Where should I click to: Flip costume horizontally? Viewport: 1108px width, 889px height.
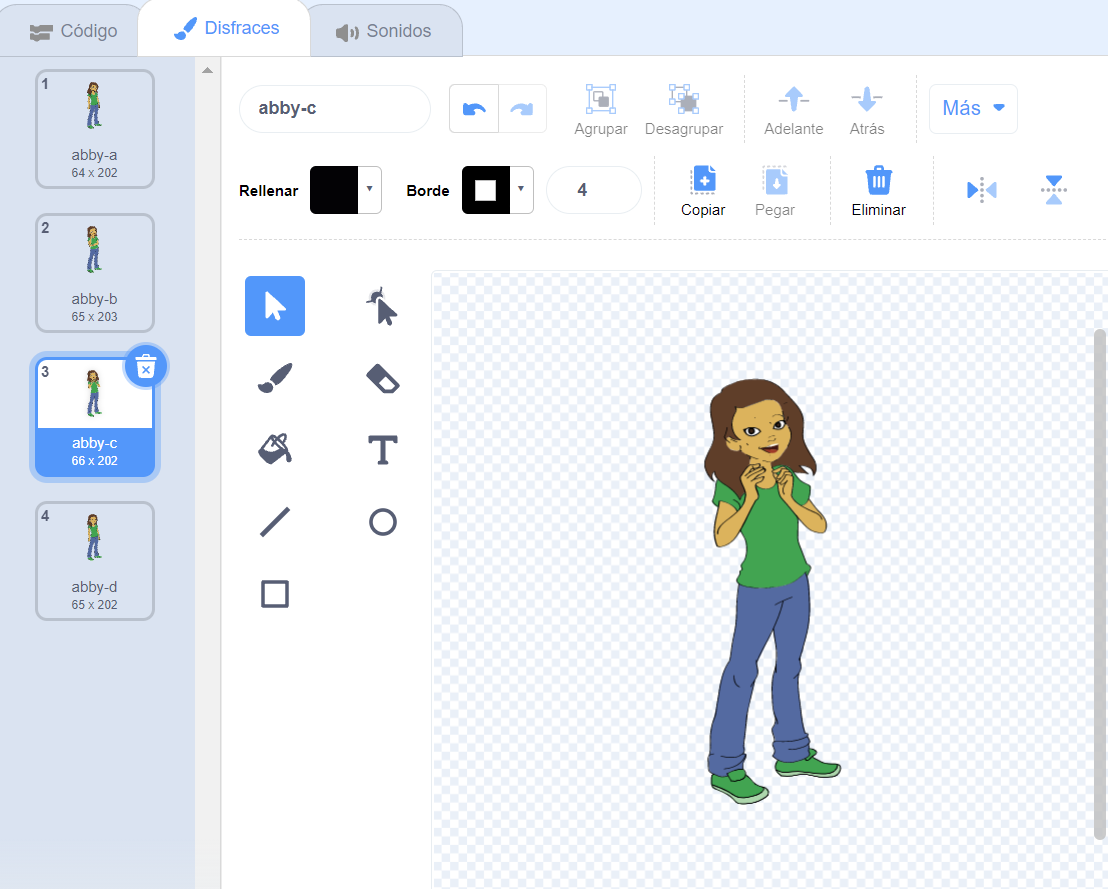point(982,190)
